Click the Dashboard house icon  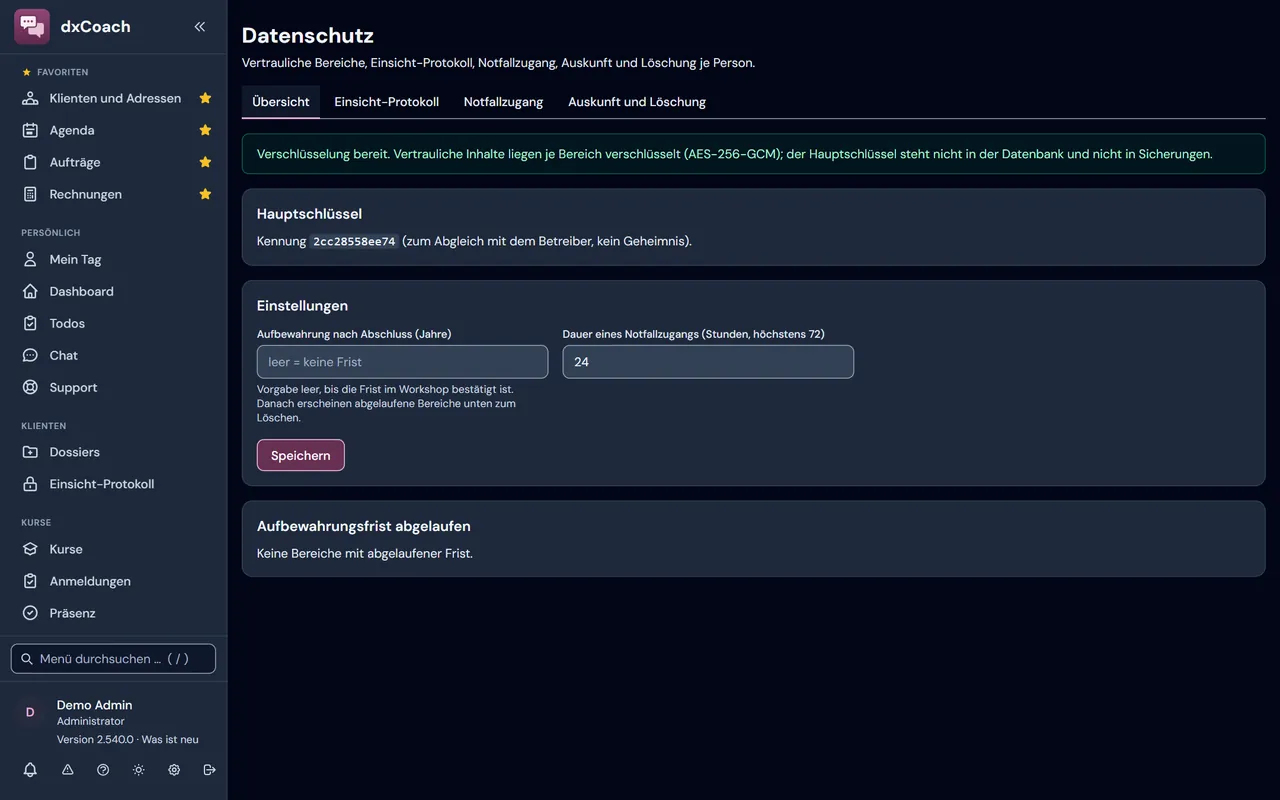tap(30, 291)
